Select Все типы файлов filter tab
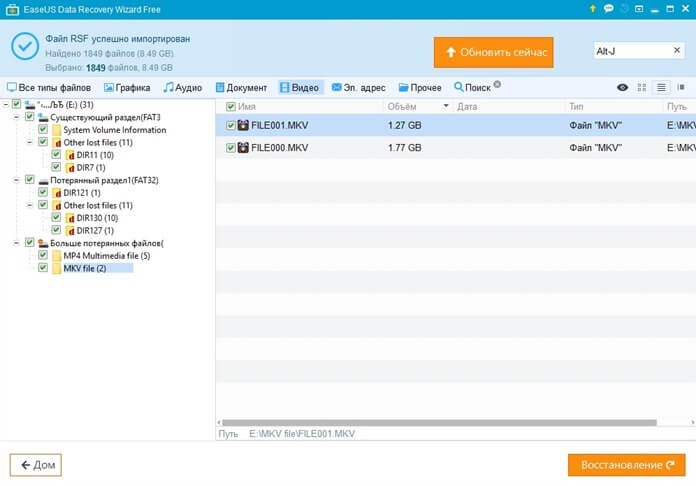The height and width of the screenshot is (486, 696). click(49, 87)
